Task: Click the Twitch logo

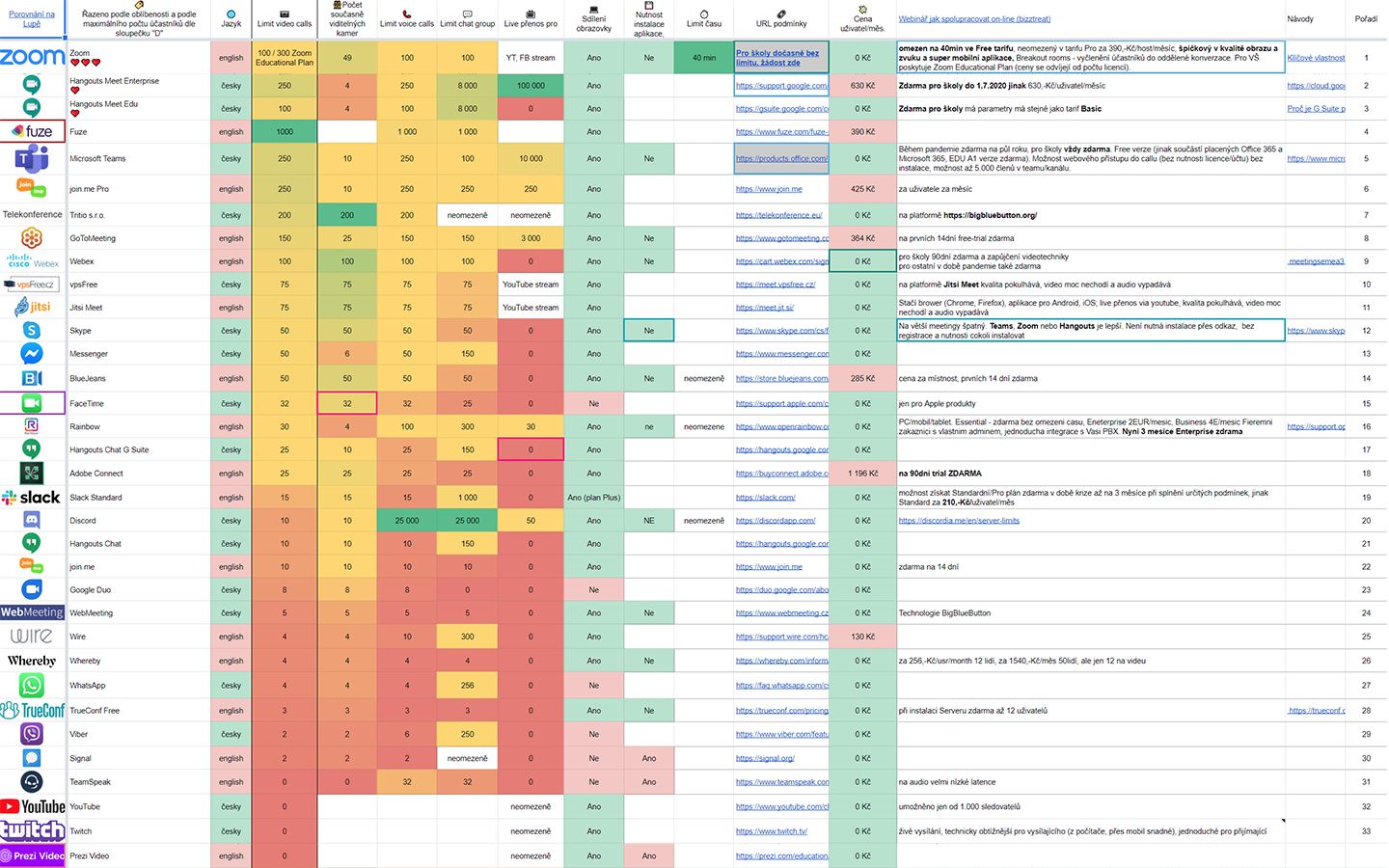Action: click(x=32, y=830)
